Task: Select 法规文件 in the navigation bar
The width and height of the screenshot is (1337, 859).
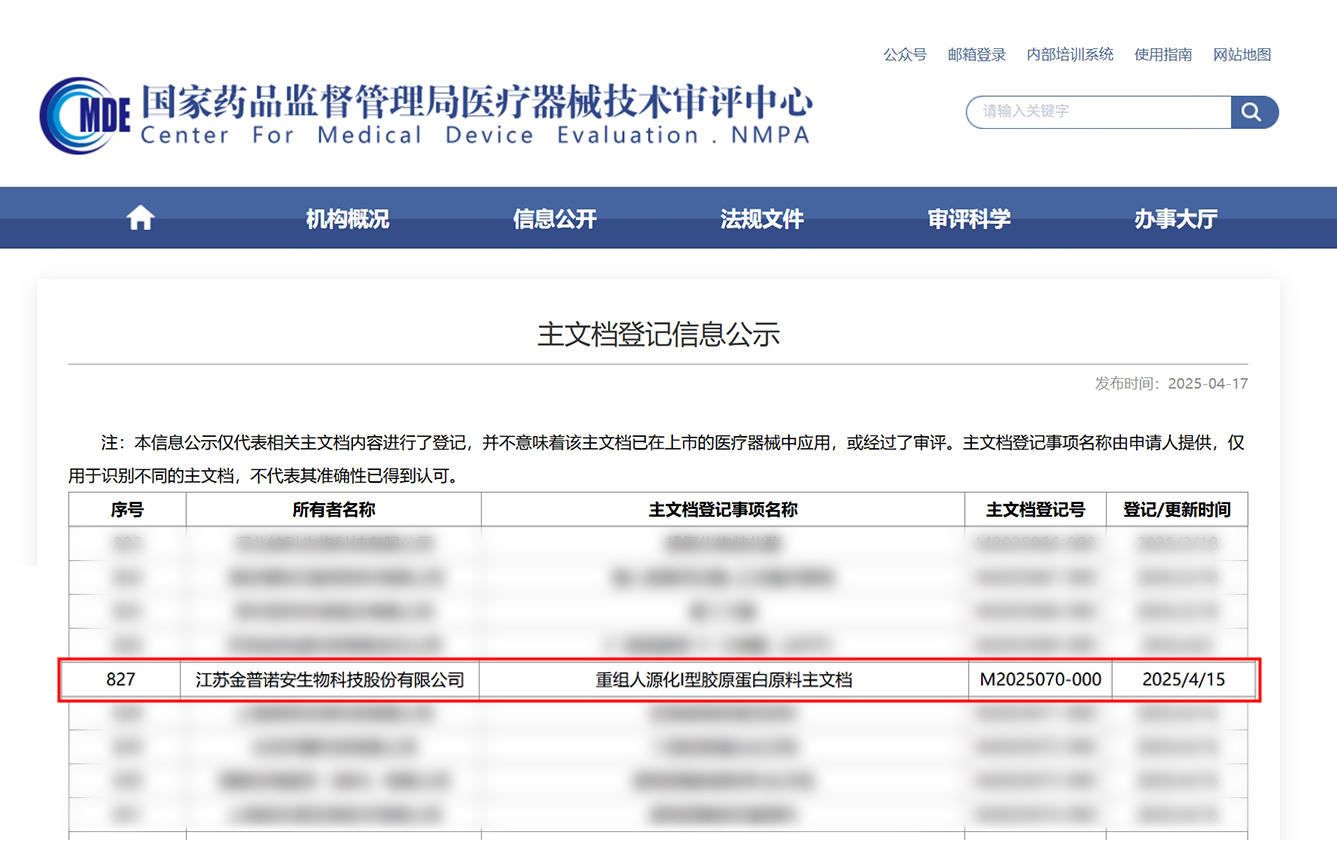Action: (x=761, y=219)
